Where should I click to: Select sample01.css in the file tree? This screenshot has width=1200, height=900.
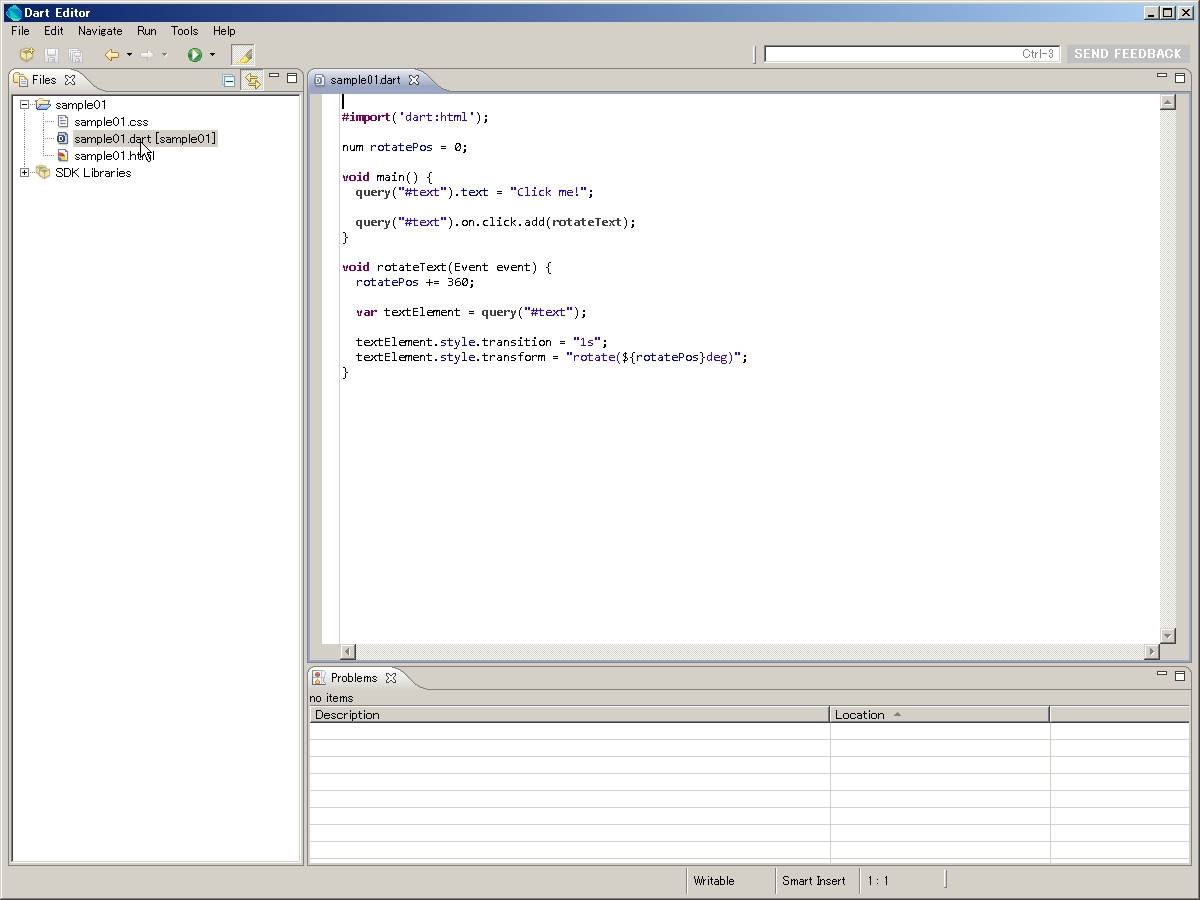[x=111, y=122]
